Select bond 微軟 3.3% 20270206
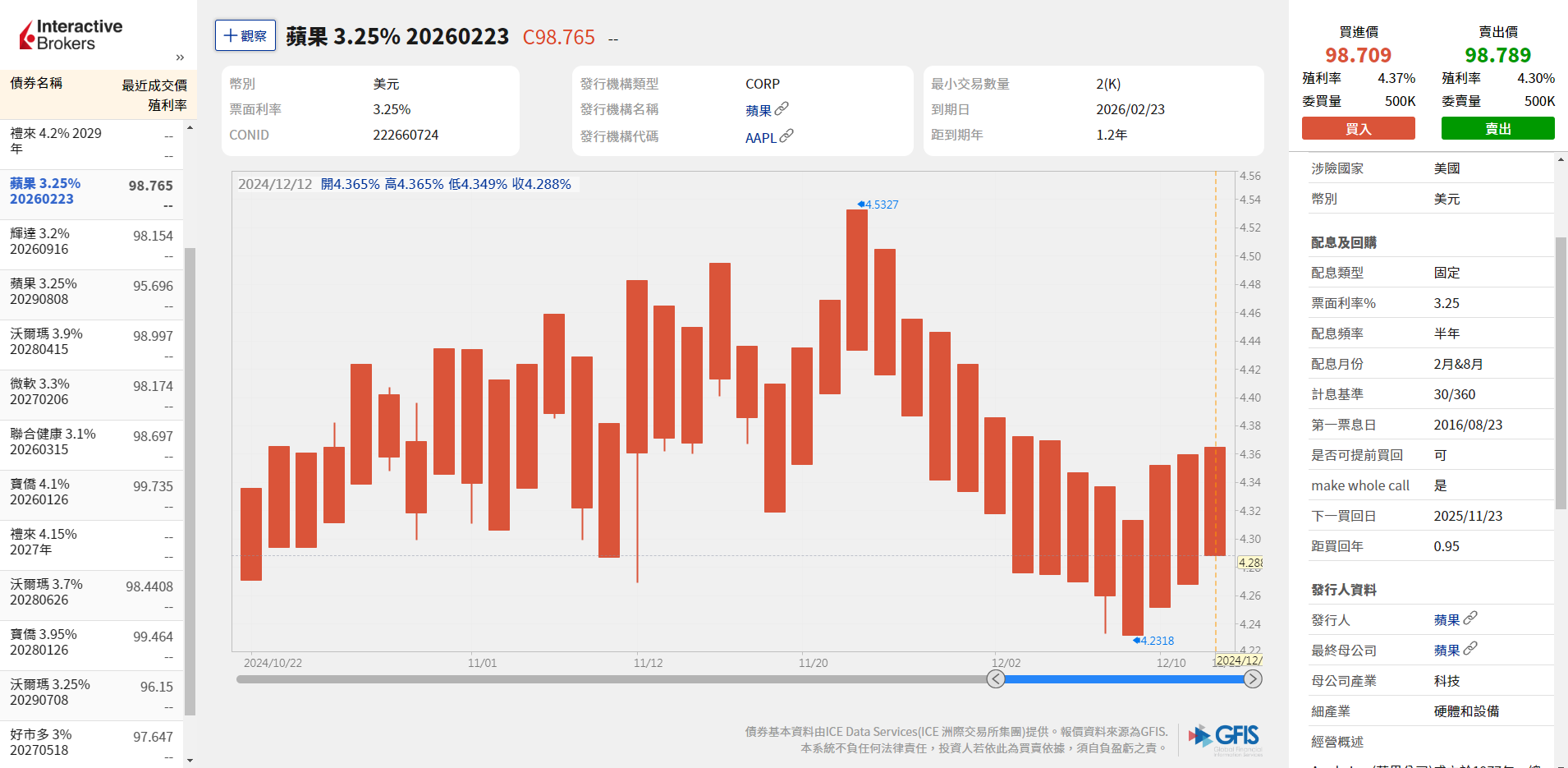 pos(92,395)
